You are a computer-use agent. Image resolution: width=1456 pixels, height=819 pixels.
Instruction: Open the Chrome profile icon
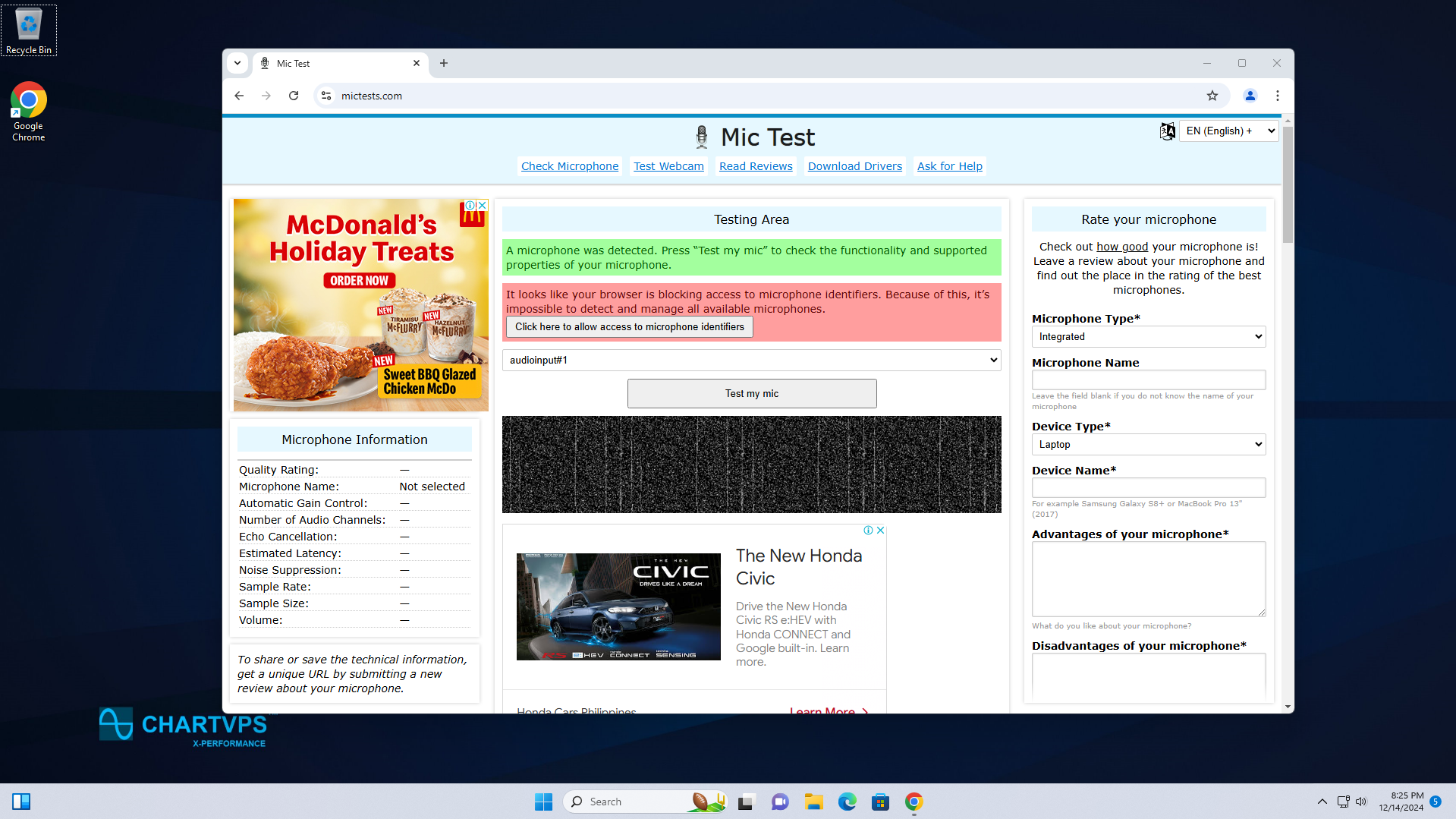(1250, 96)
